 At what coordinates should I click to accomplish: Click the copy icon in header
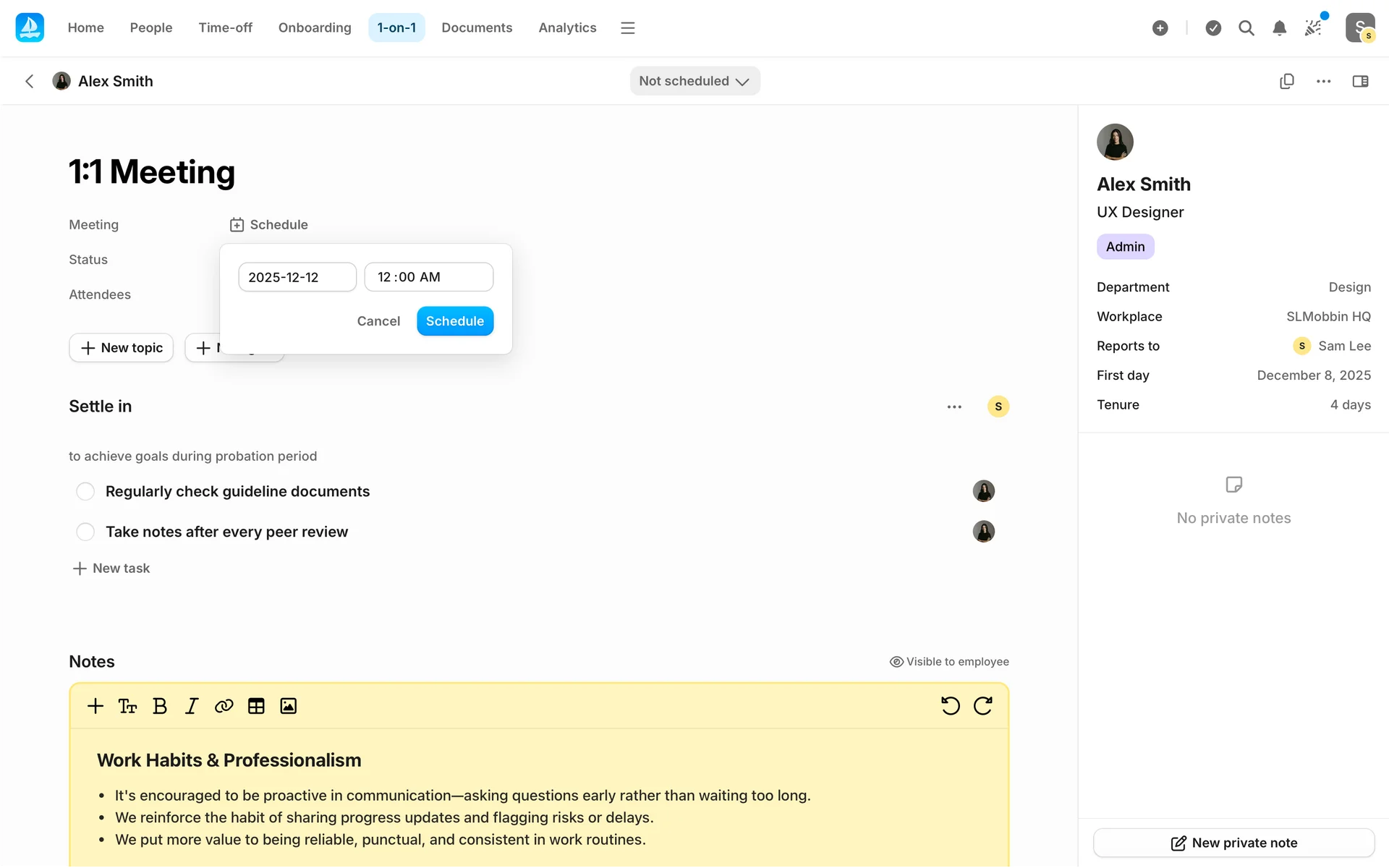click(x=1286, y=81)
